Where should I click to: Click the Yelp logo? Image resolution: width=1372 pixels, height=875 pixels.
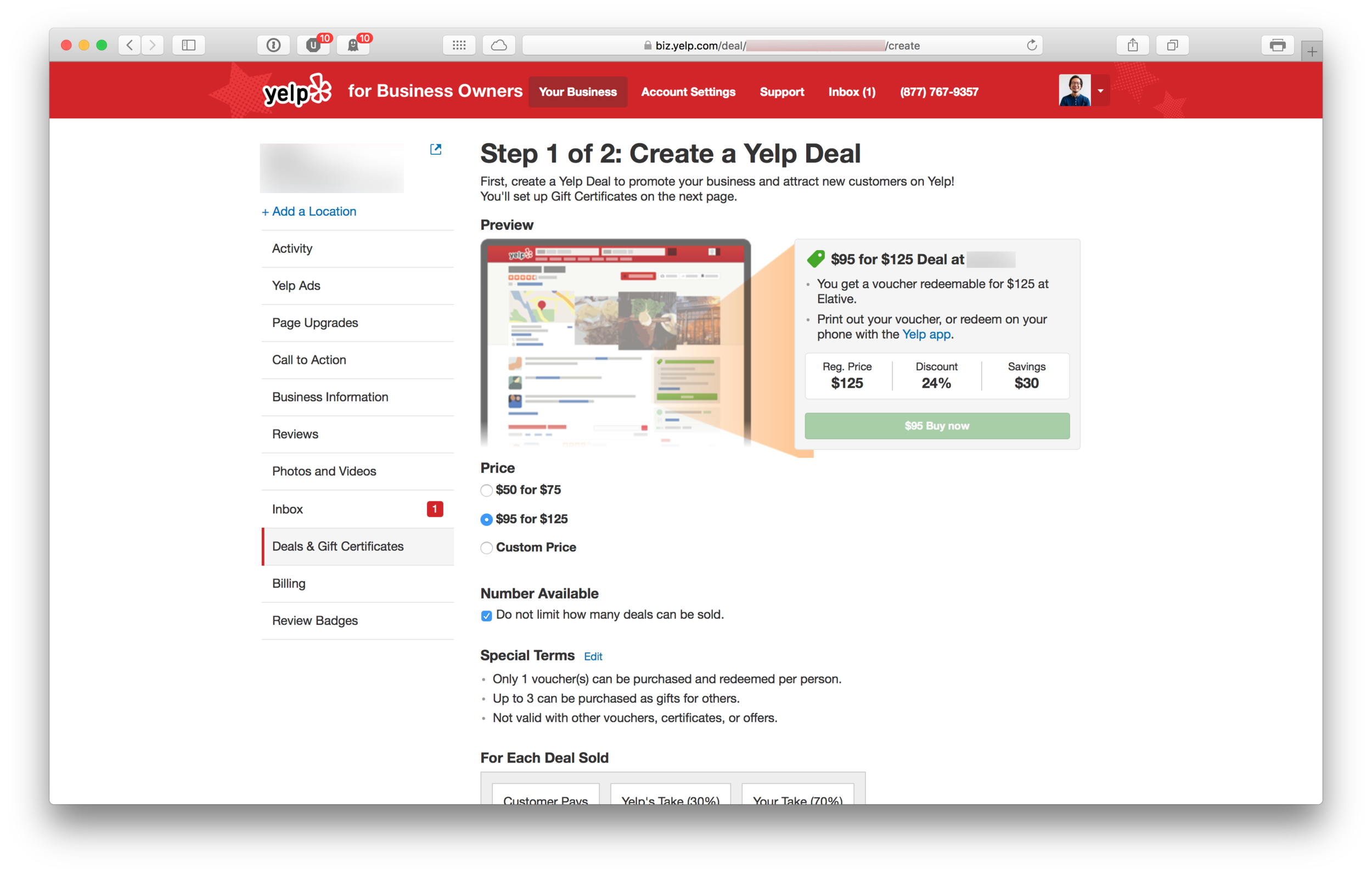297,91
